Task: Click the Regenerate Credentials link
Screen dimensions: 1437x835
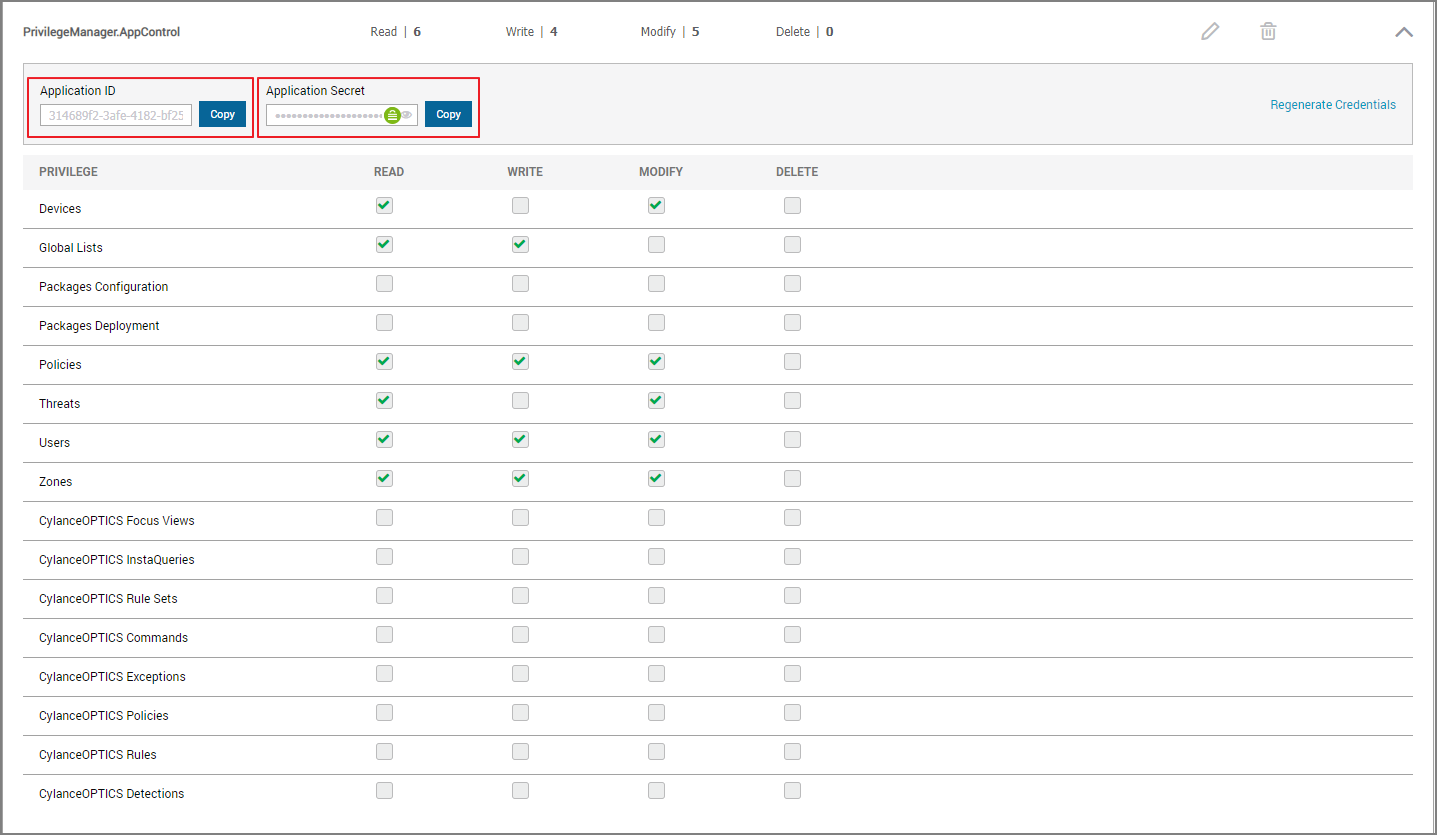Action: (x=1332, y=105)
